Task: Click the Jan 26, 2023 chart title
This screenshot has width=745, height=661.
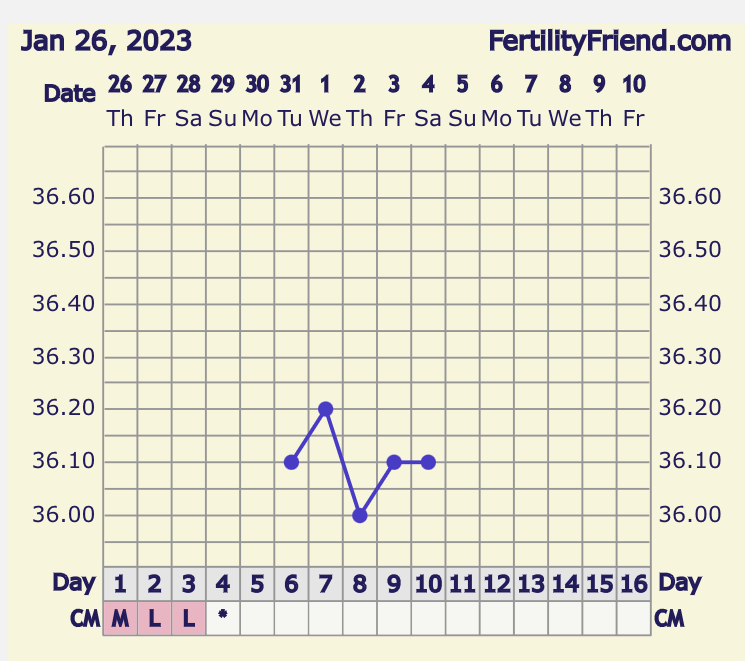Action: [x=106, y=42]
